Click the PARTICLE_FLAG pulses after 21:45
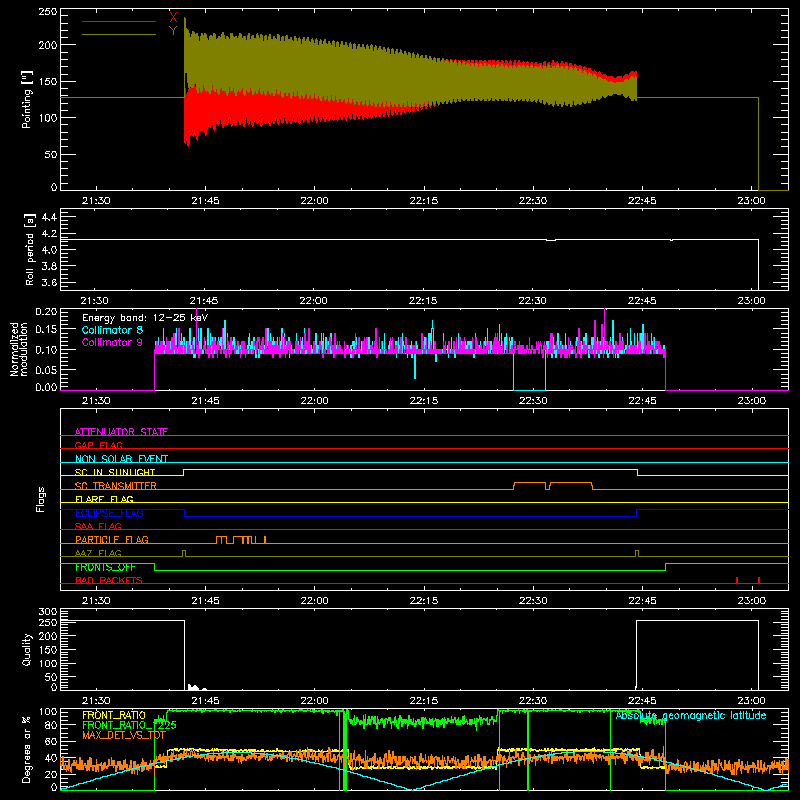 click(x=241, y=540)
